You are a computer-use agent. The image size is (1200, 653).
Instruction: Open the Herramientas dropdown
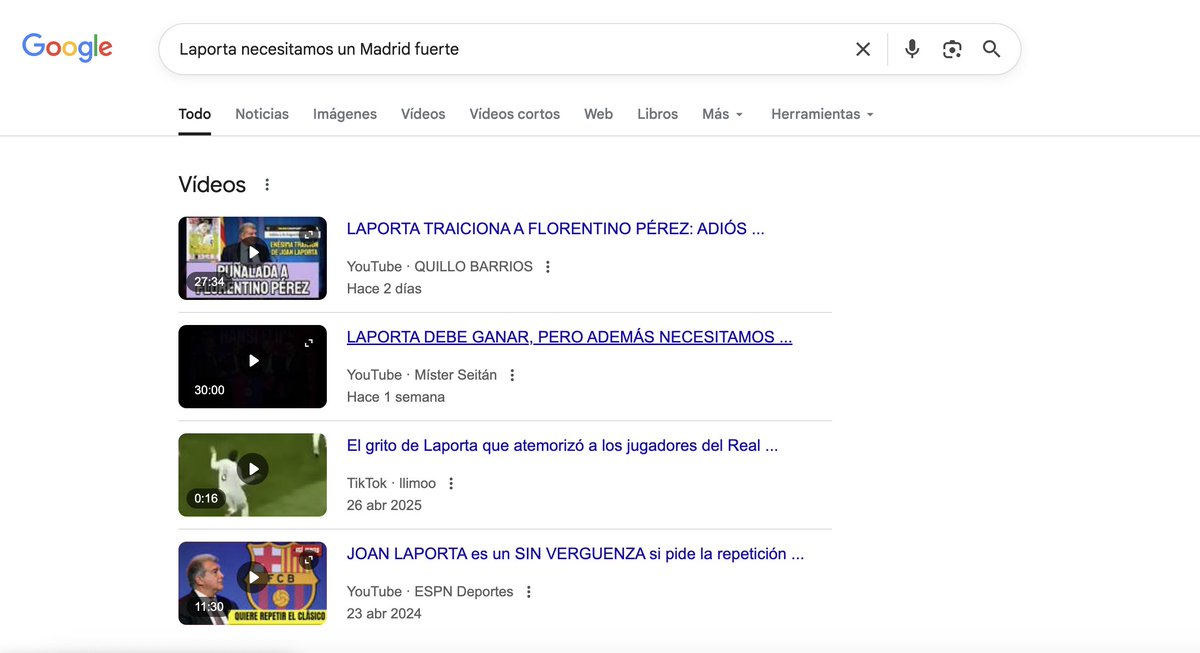click(822, 113)
